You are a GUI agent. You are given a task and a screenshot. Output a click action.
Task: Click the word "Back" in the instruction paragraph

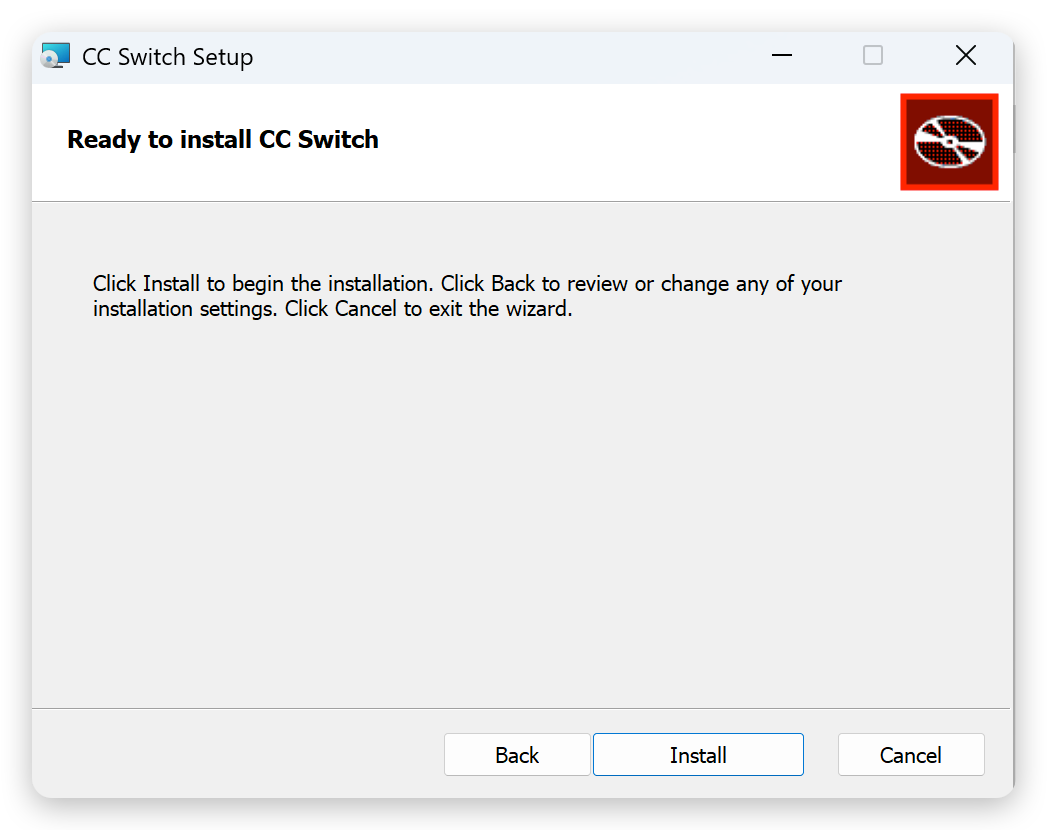pyautogui.click(x=513, y=284)
